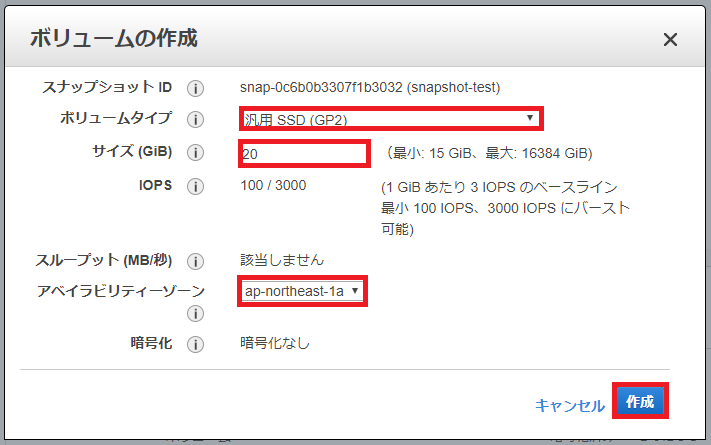The width and height of the screenshot is (711, 445).
Task: Click the スループット (MB/秒) label
Action: pos(104,260)
